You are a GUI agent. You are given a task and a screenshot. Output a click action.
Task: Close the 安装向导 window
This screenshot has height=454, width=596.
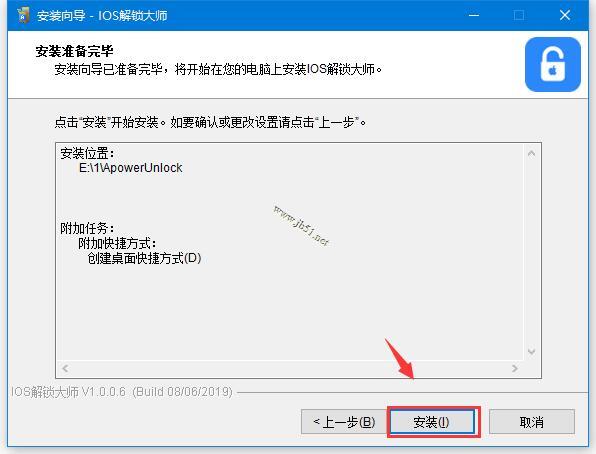coord(565,15)
